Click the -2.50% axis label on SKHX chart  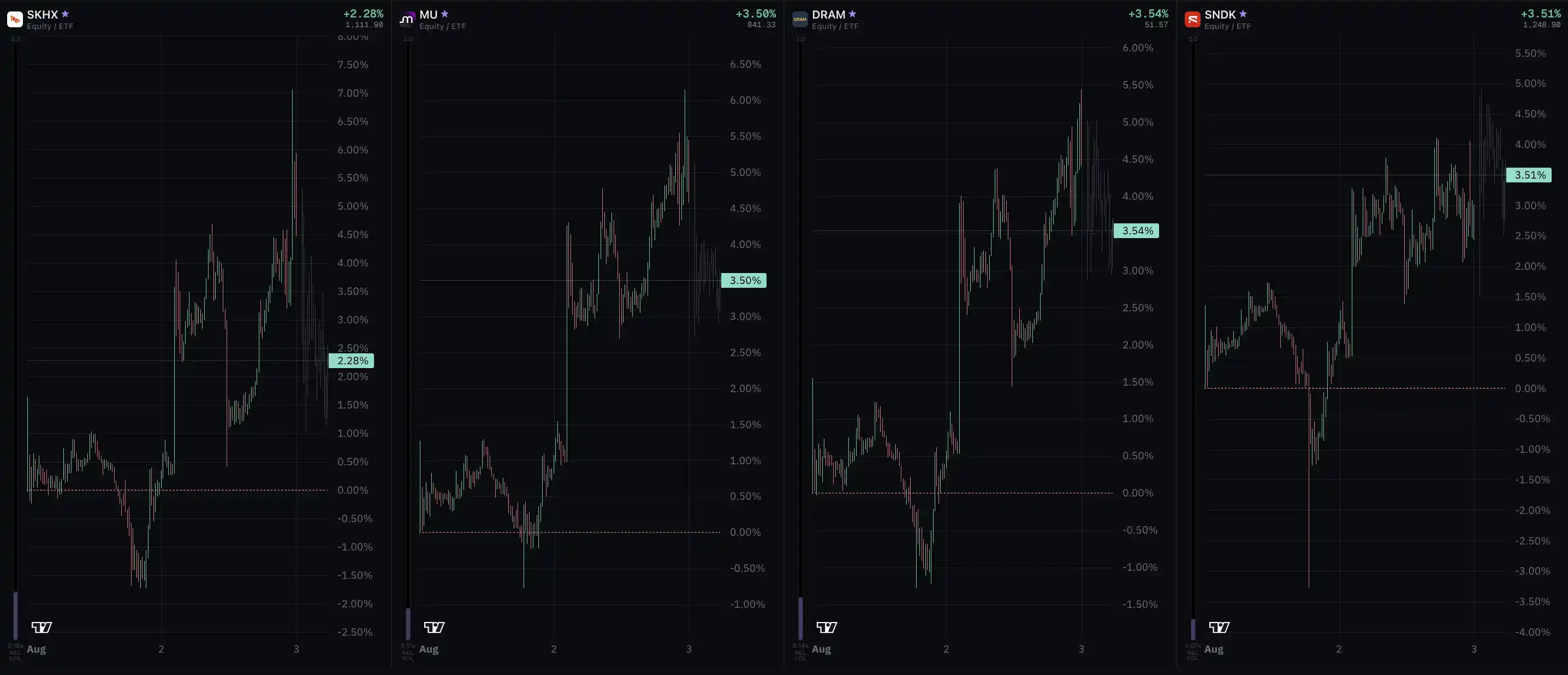tap(355, 632)
